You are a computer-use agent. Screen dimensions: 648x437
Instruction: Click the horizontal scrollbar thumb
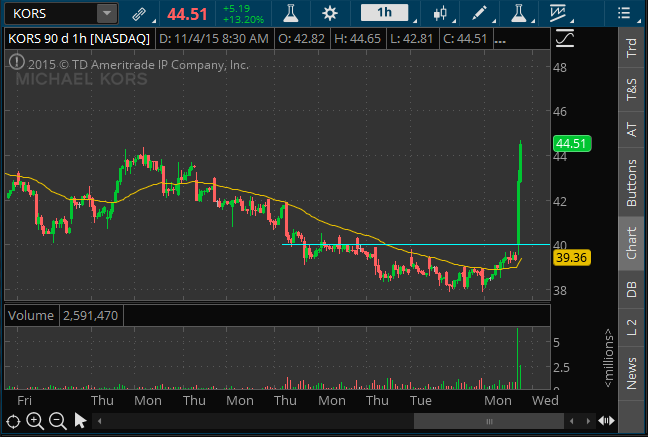[489, 422]
